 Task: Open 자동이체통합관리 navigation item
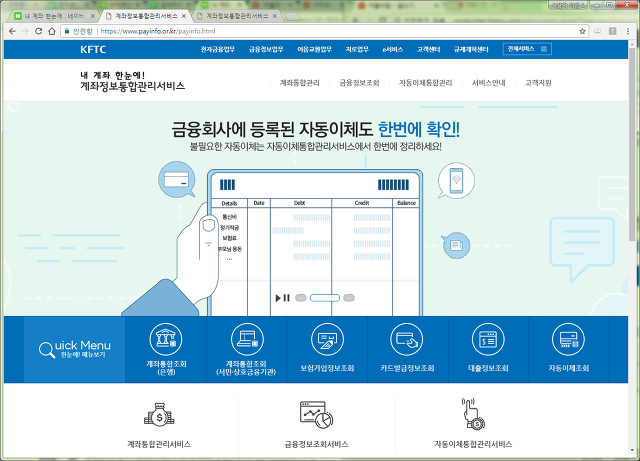click(x=426, y=83)
